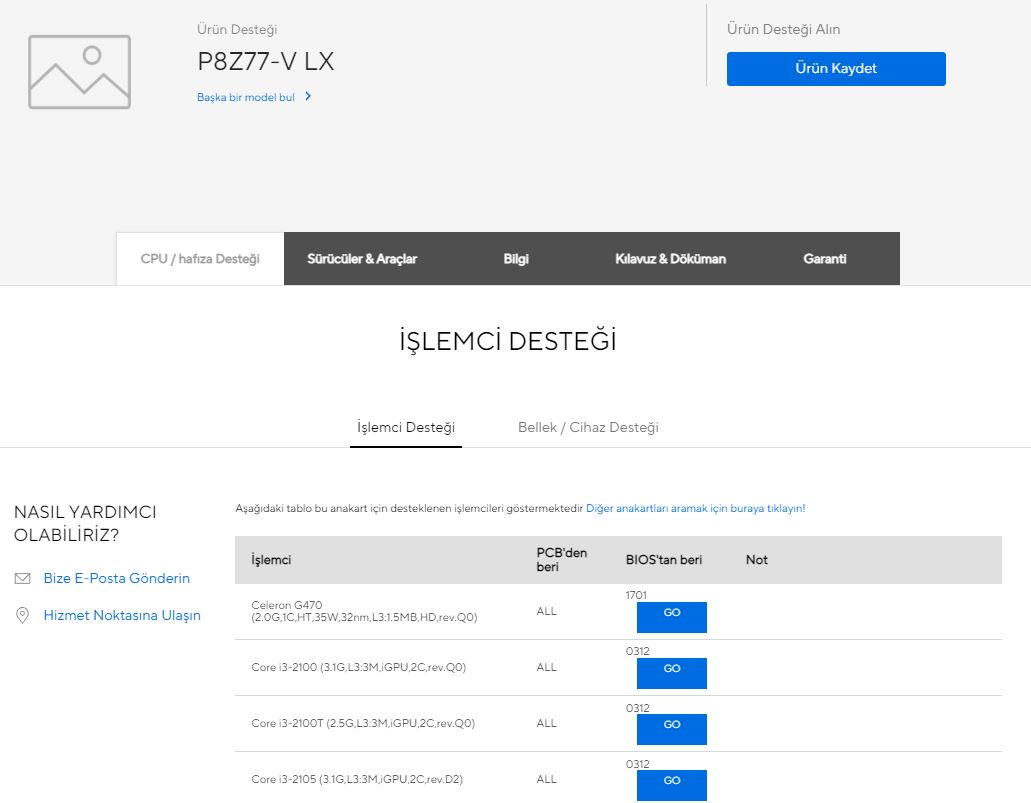
Task: Switch to Bellek / Cihaz Desteği sub-tab
Action: click(x=588, y=427)
